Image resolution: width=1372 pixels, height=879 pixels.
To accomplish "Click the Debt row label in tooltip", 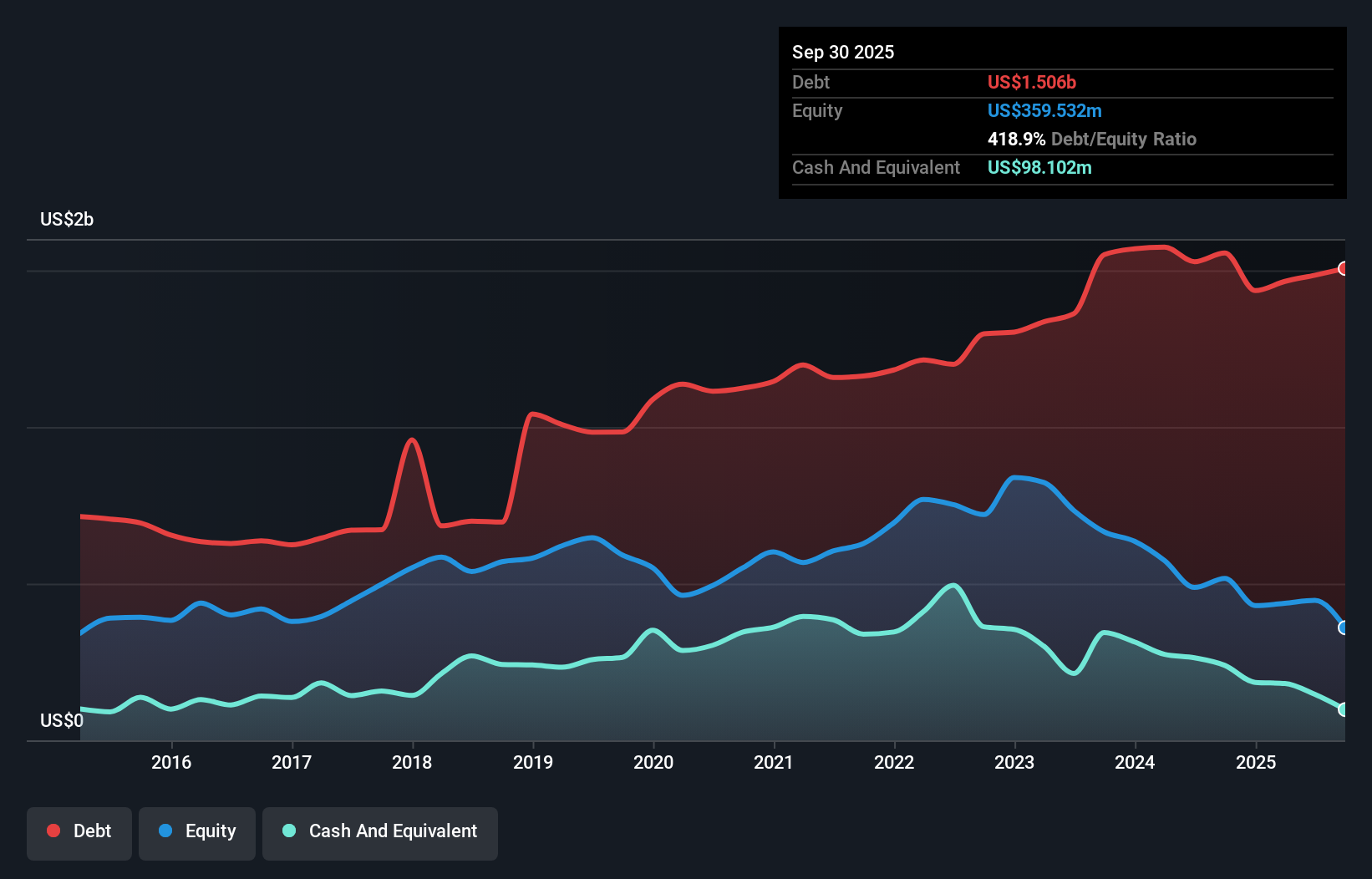I will pyautogui.click(x=810, y=82).
